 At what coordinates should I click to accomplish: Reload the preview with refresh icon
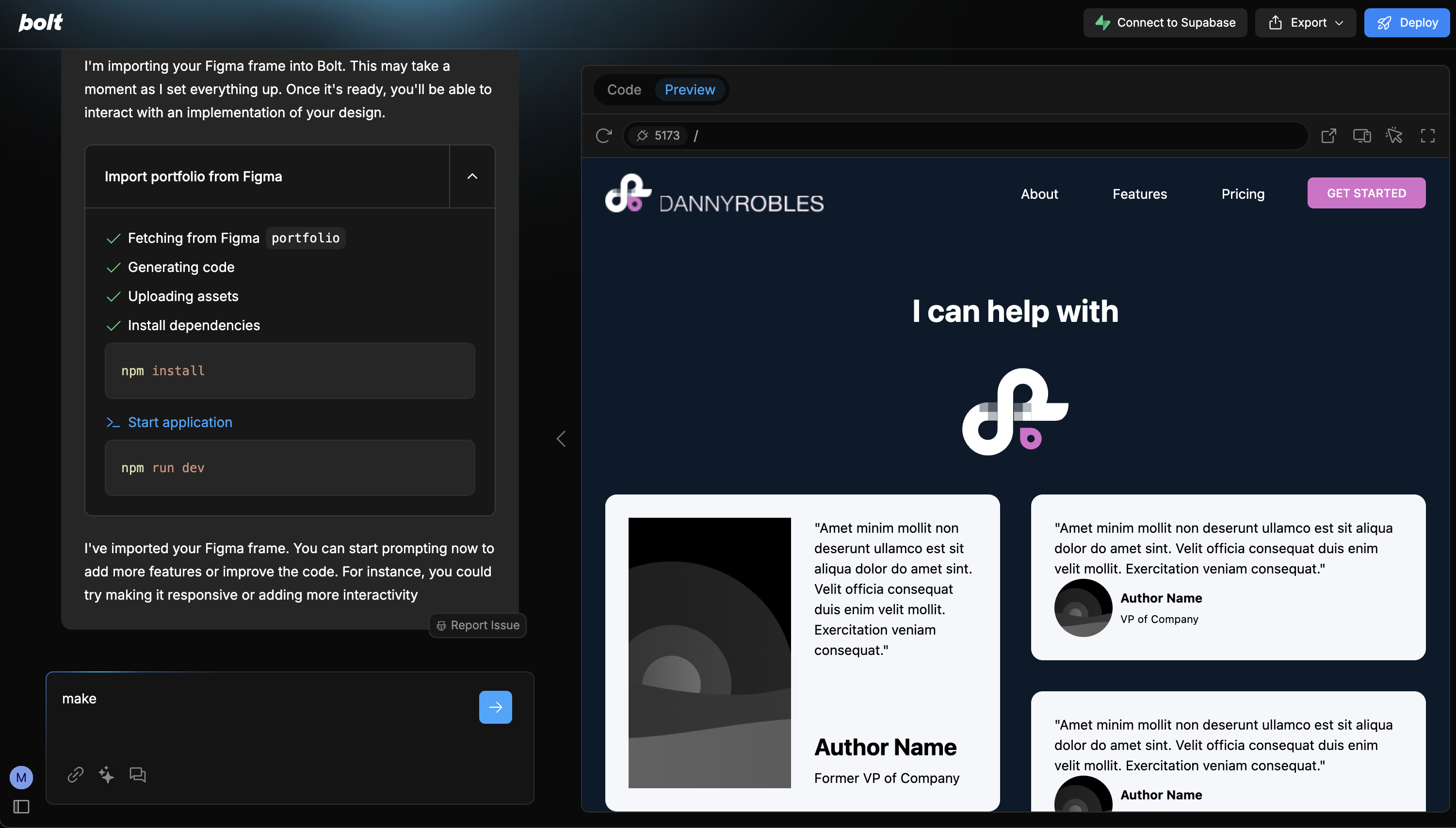pos(604,135)
